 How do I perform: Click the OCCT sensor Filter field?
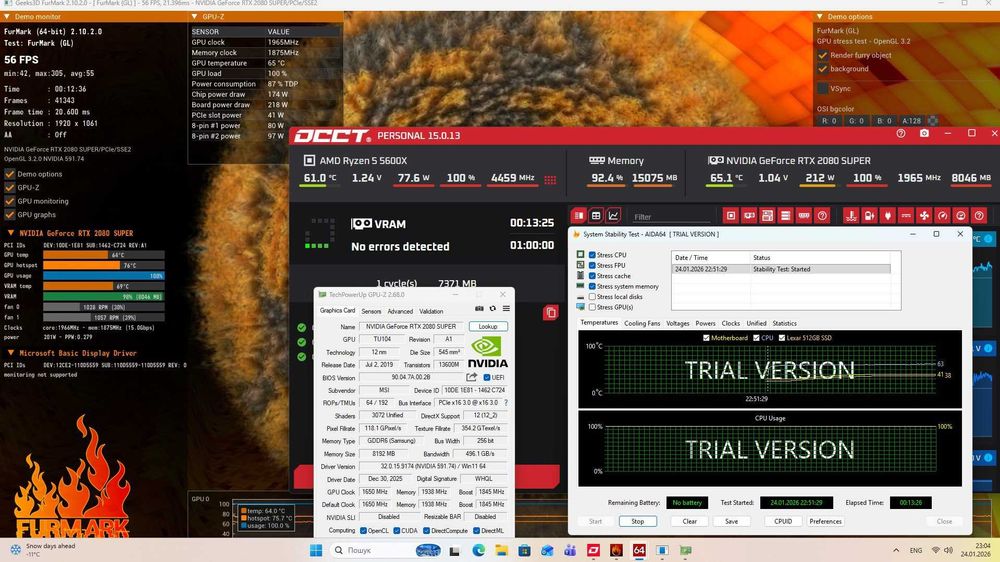673,216
